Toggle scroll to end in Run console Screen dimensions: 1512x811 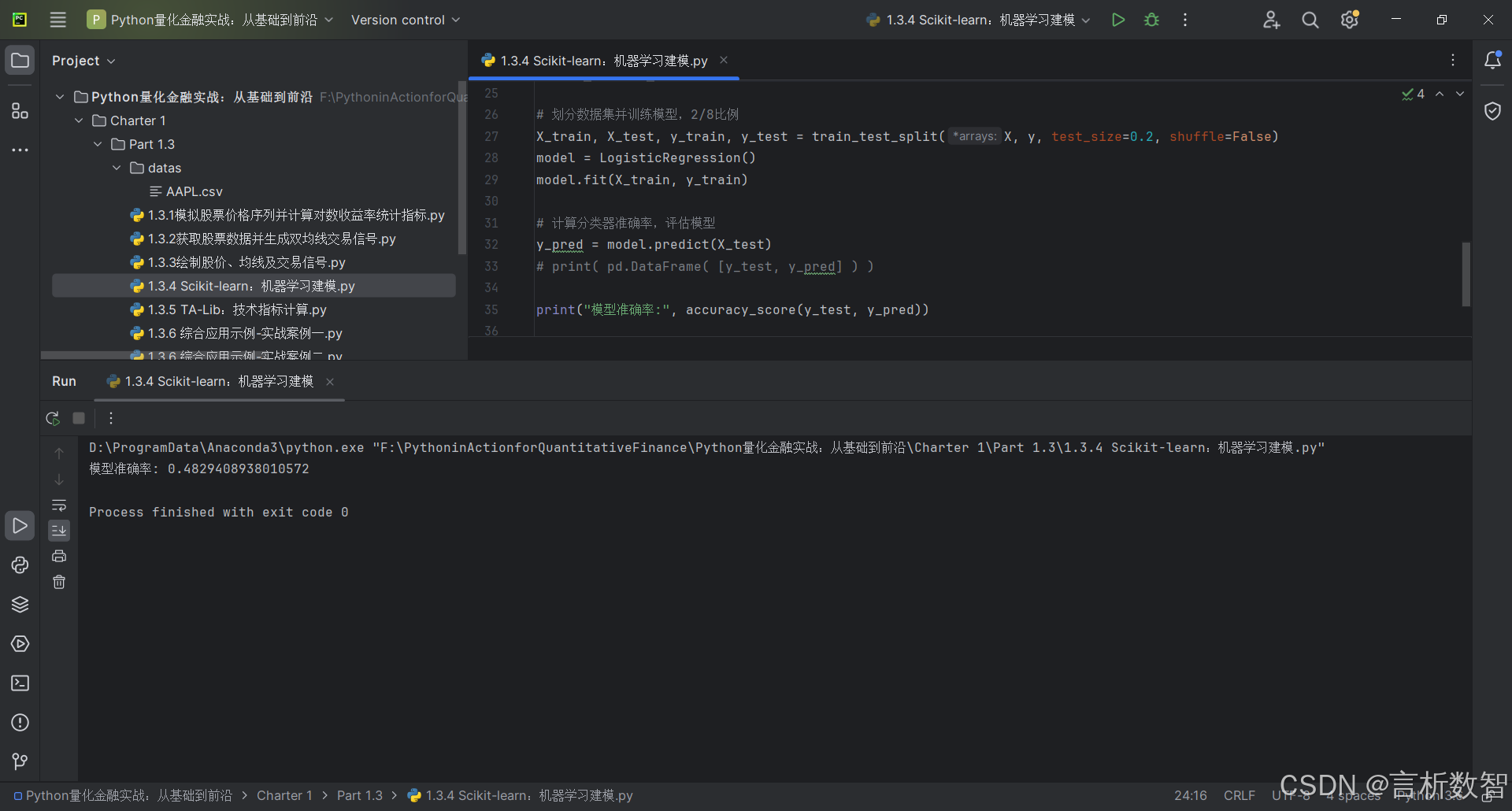point(59,531)
